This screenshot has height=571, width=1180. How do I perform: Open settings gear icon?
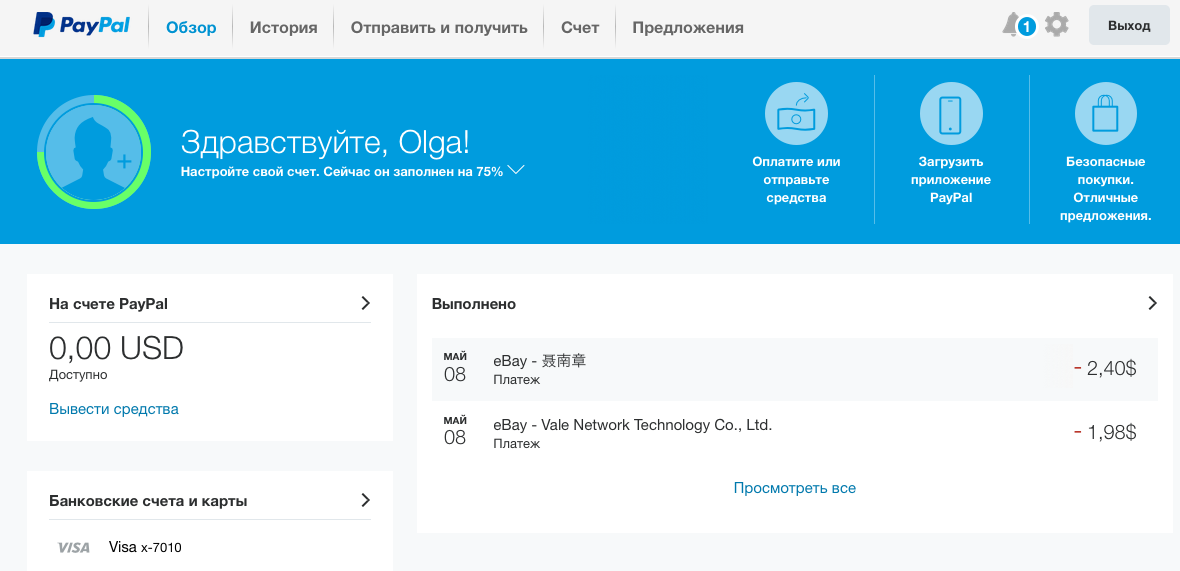[x=1057, y=26]
